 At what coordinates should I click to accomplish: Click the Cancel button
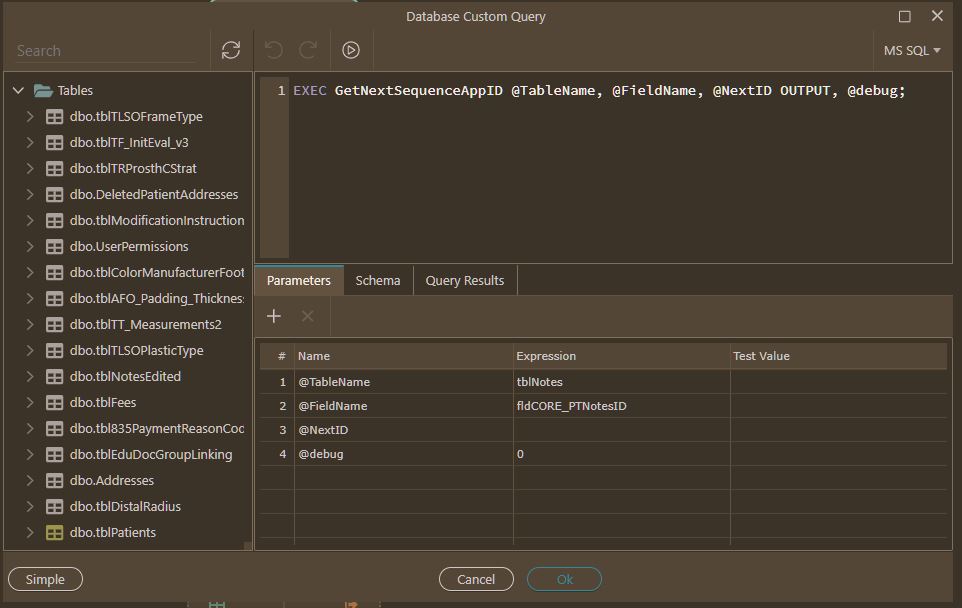point(476,579)
